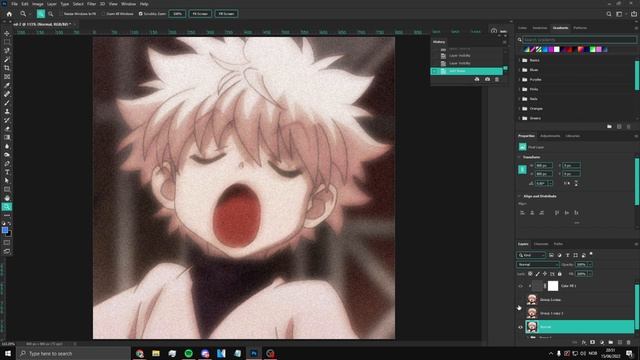The image size is (640, 360).
Task: Switch to the Swatches tab
Action: (x=540, y=28)
